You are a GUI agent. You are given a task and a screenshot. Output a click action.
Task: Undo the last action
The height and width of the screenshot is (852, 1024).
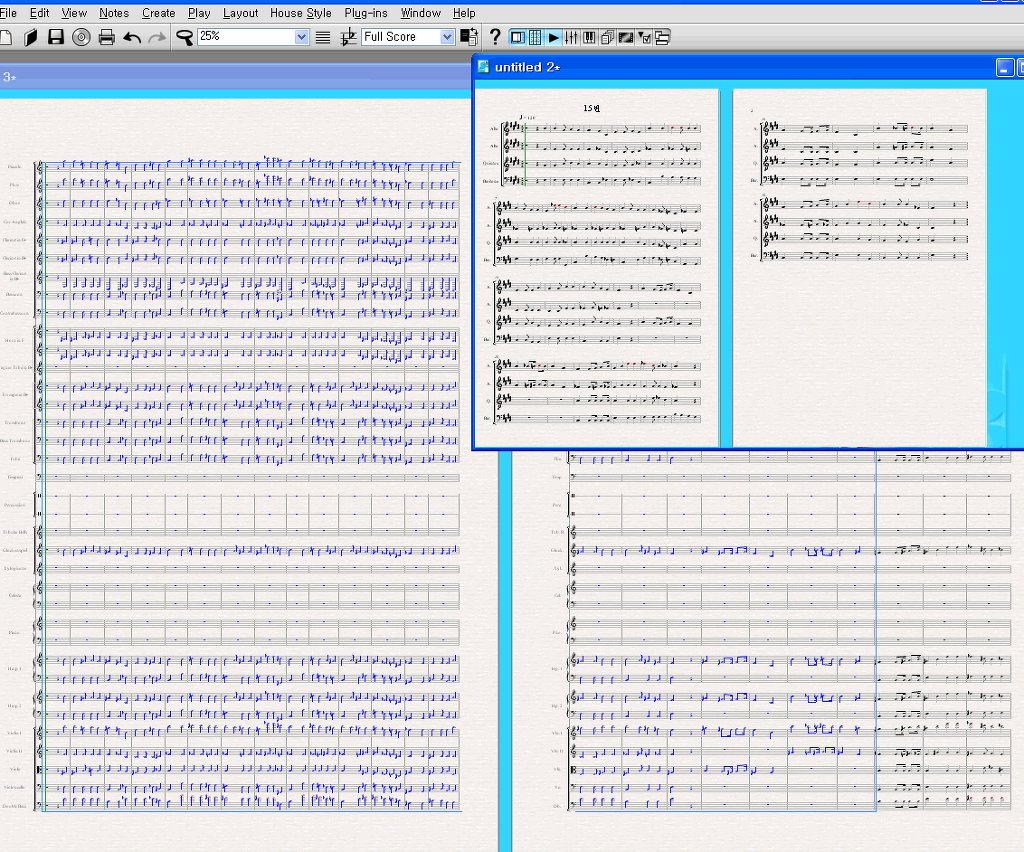(x=132, y=37)
